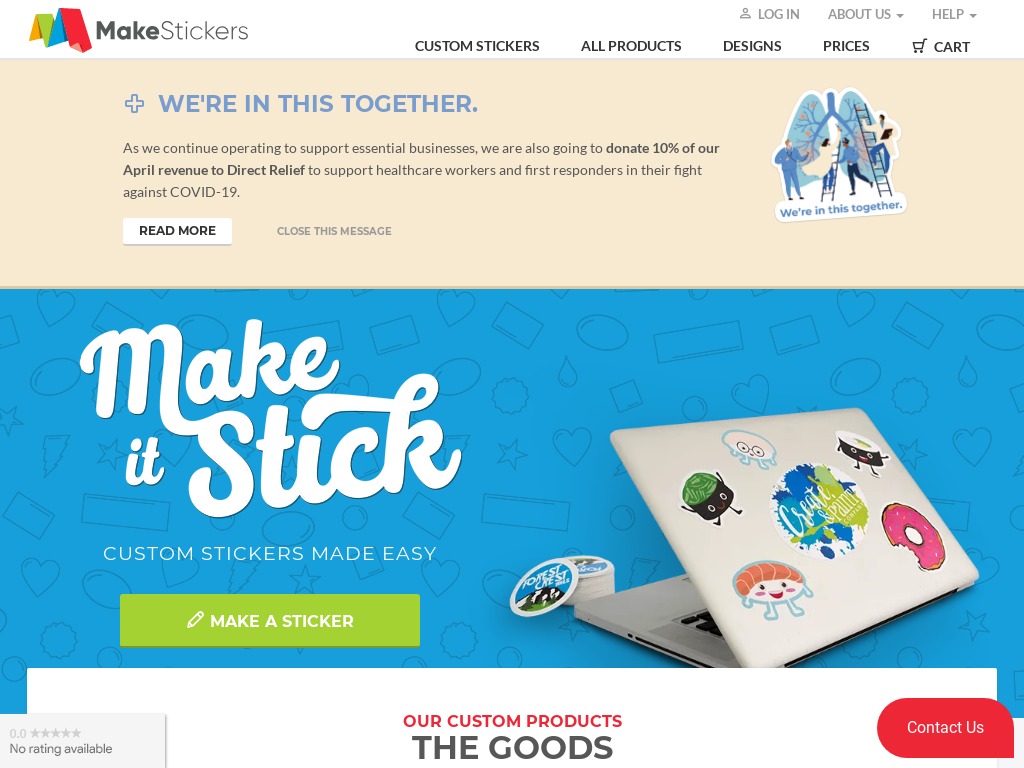Click the green MAKE A STICKER button
This screenshot has height=768, width=1024.
270,620
